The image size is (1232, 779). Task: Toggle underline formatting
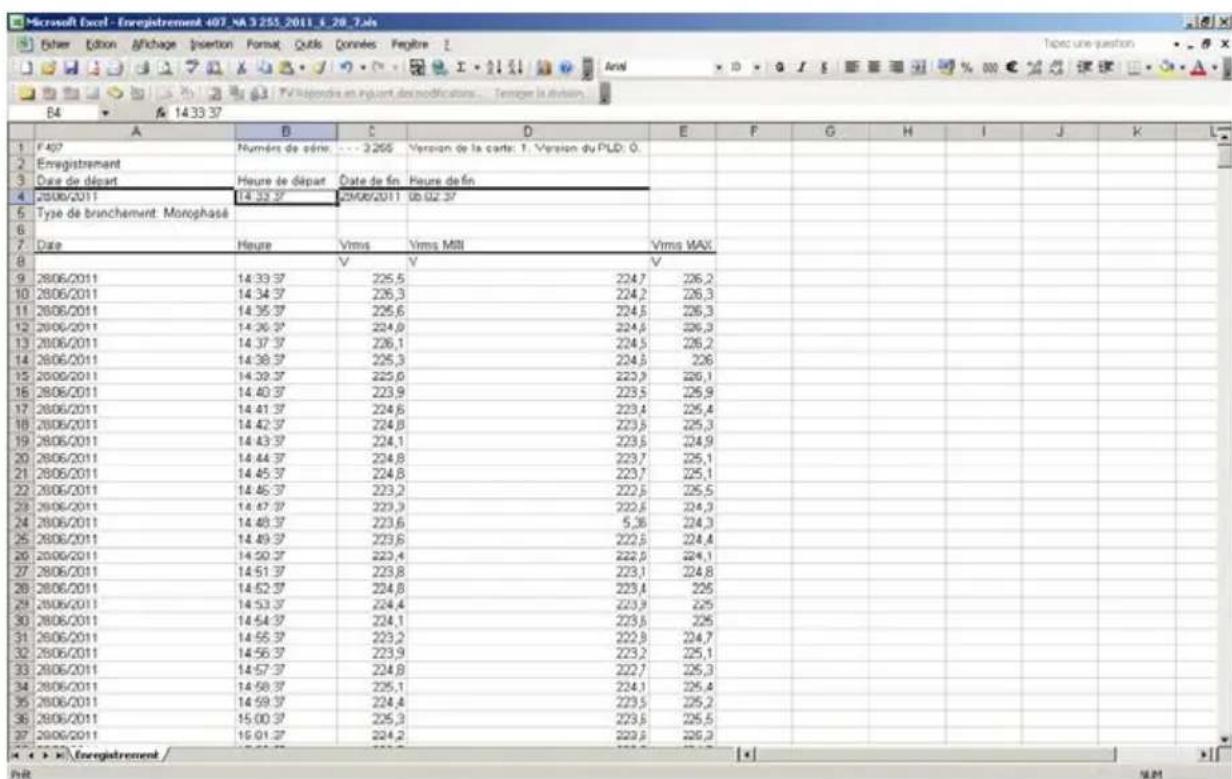click(x=824, y=67)
